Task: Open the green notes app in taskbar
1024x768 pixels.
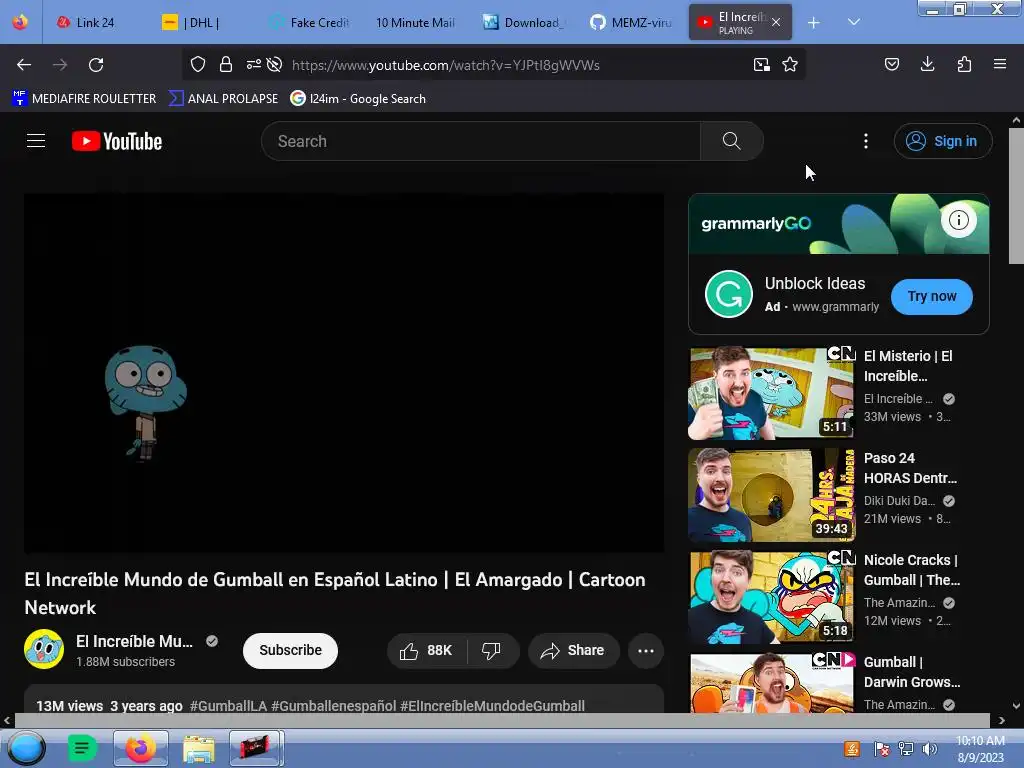Action: [82, 748]
